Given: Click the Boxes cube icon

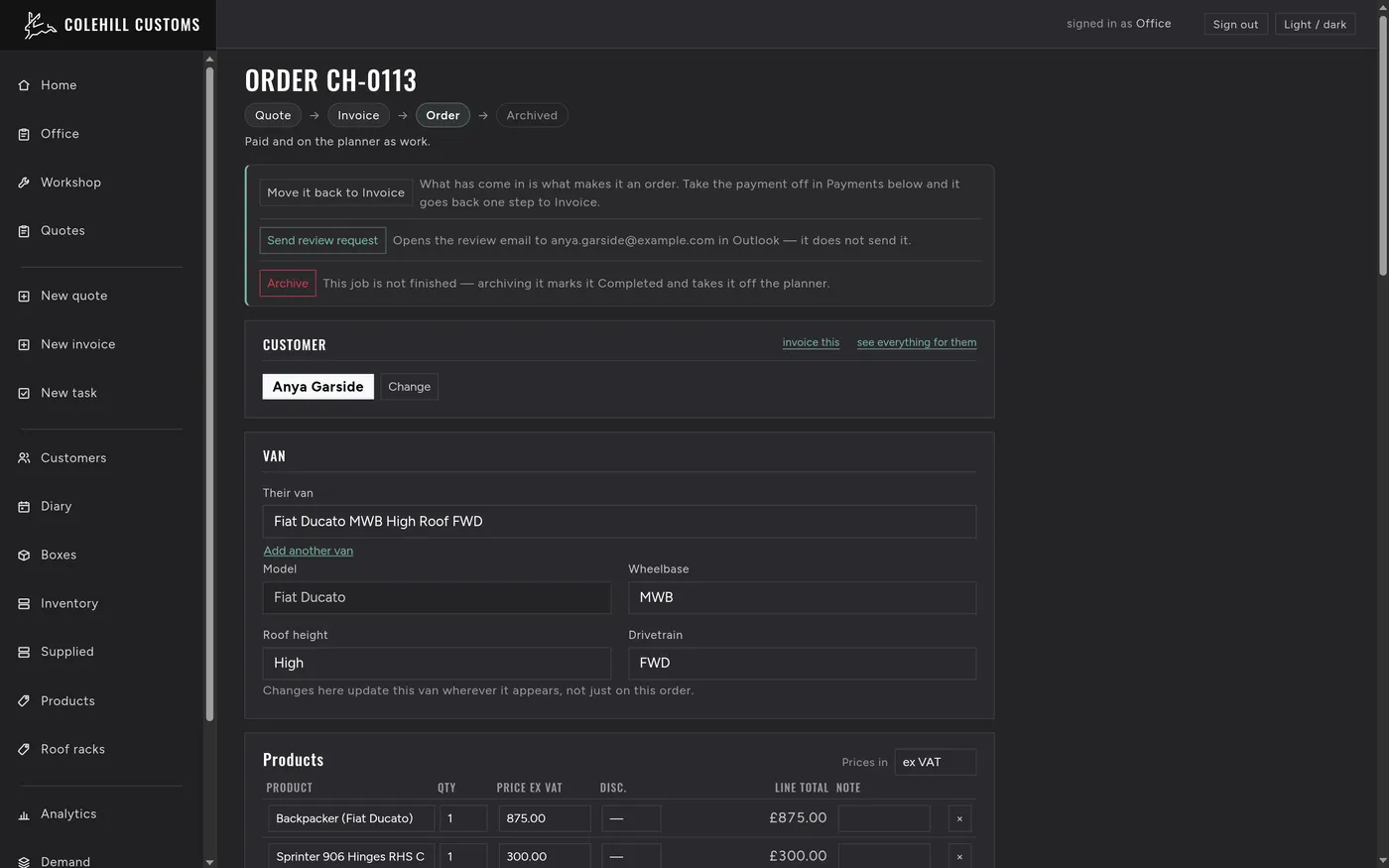Looking at the screenshot, I should [24, 556].
